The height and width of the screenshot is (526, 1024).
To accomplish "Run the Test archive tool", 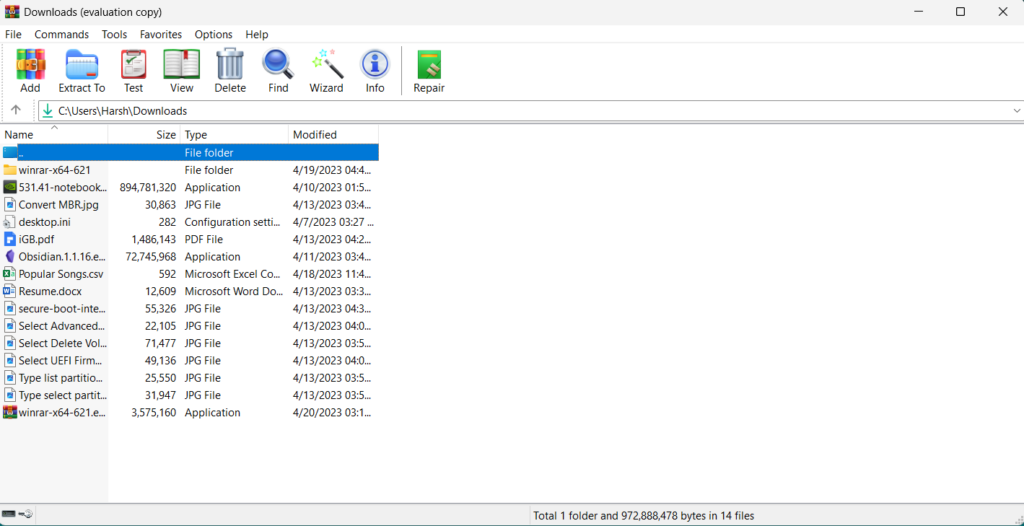I will tap(133, 71).
